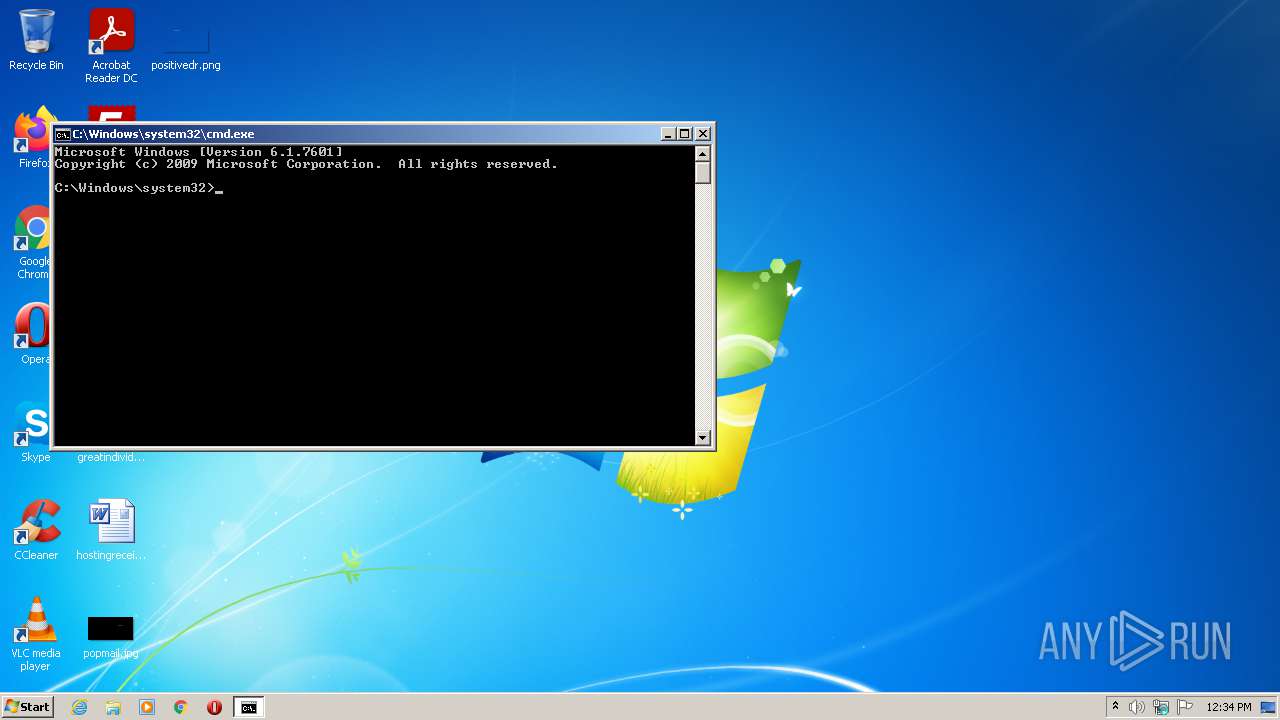This screenshot has height=720, width=1280.
Task: Click the Microsoft Windows version line
Action: click(x=198, y=152)
